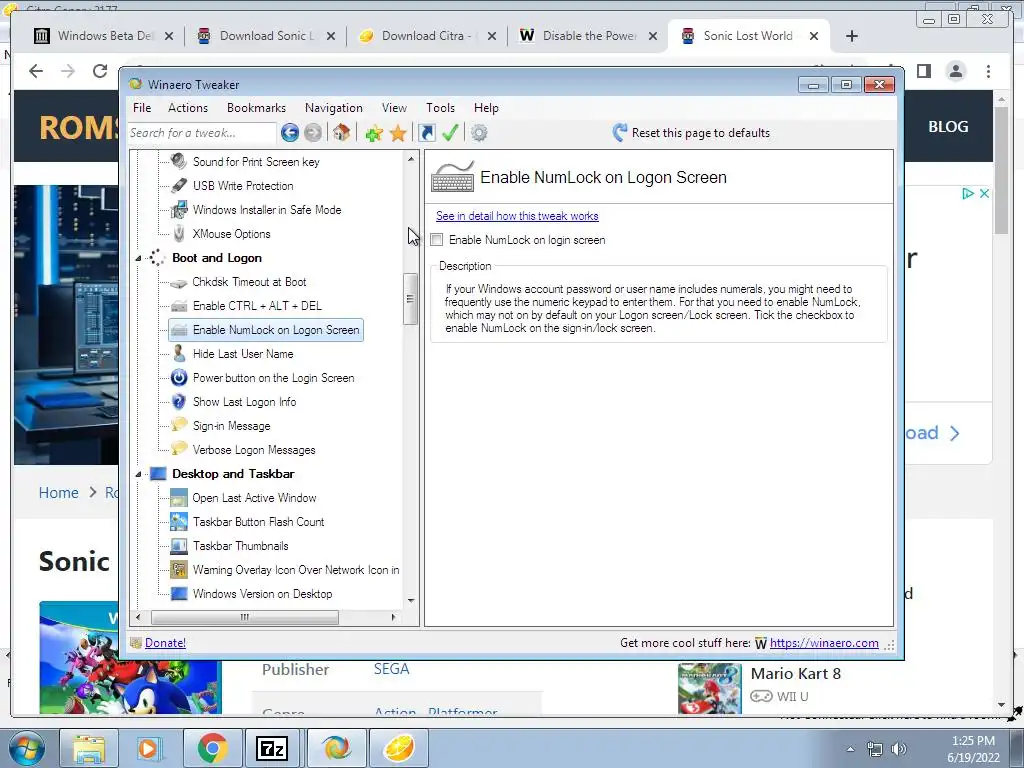The width and height of the screenshot is (1024, 768).
Task: Go to Winaero Tweaker home page icon
Action: tap(341, 133)
